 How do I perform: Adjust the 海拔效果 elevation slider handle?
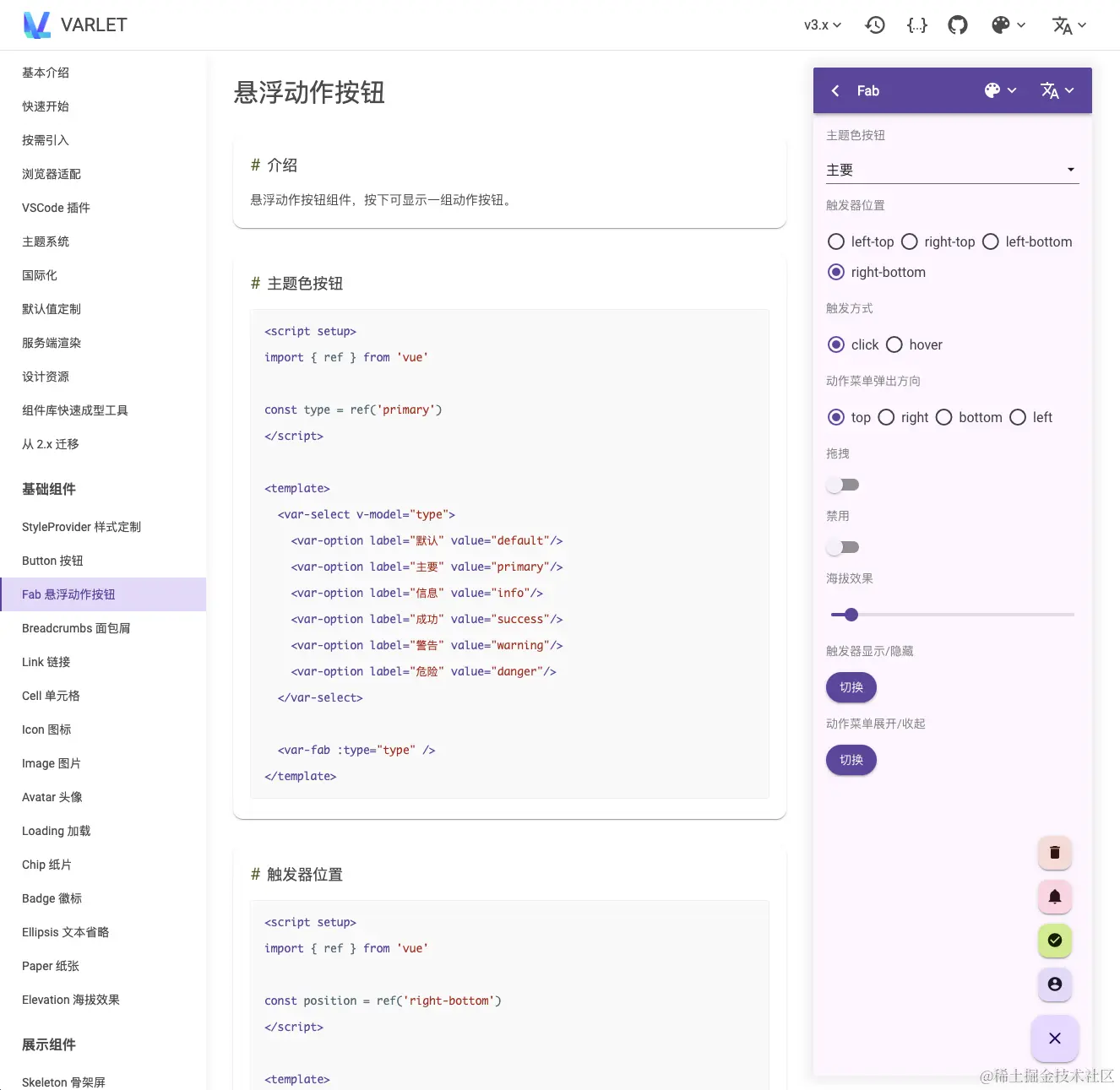(x=851, y=615)
